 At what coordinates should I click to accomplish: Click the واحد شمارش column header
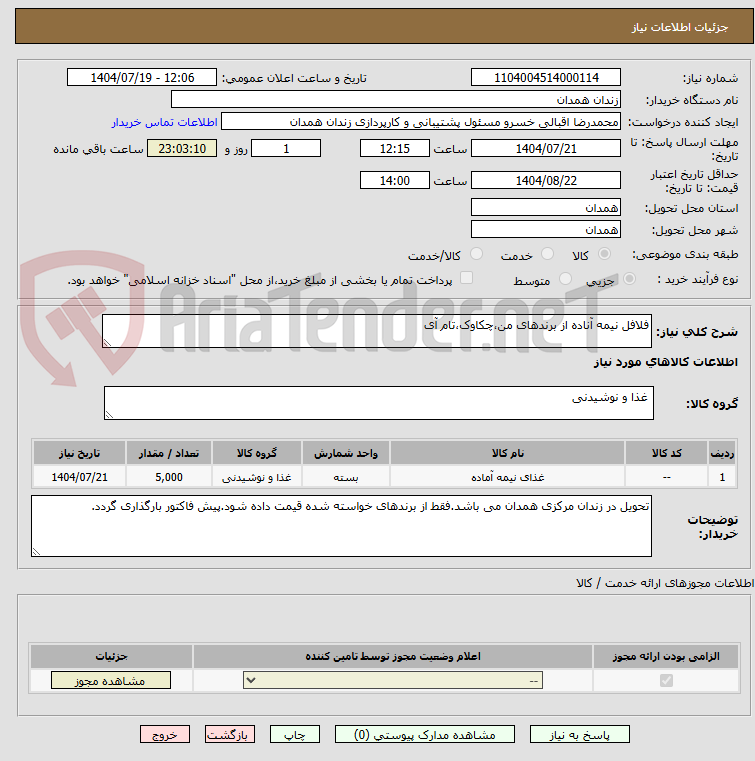(x=345, y=453)
